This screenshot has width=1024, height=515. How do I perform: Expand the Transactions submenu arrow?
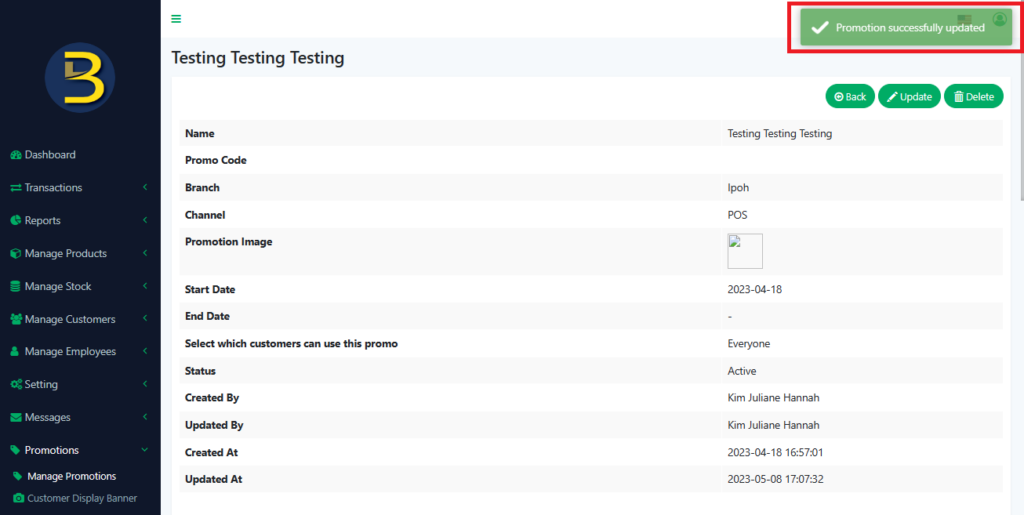(x=145, y=188)
